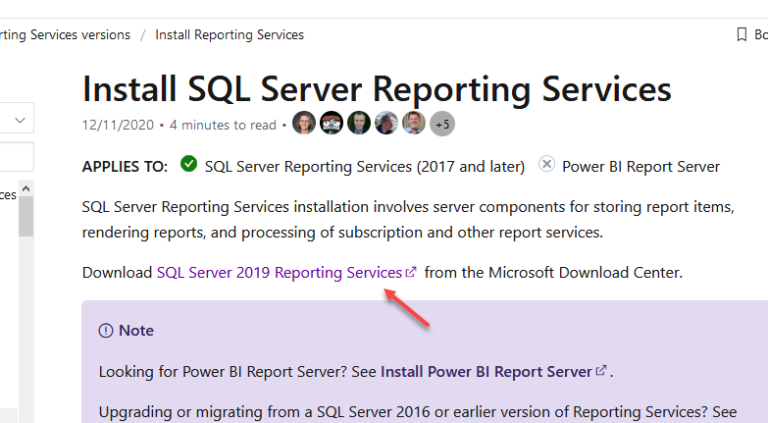The height and width of the screenshot is (423, 768).
Task: Click the third contributor avatar
Action: coord(359,124)
